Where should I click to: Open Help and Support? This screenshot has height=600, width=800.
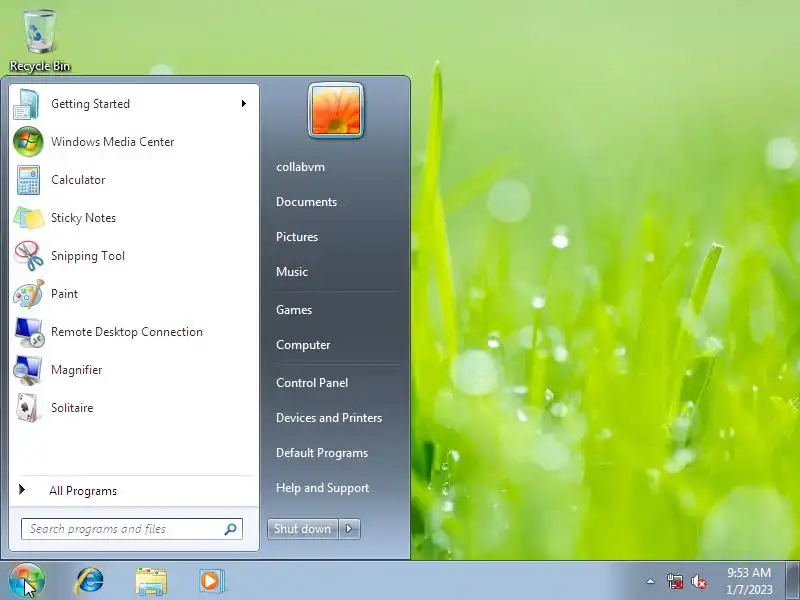322,488
